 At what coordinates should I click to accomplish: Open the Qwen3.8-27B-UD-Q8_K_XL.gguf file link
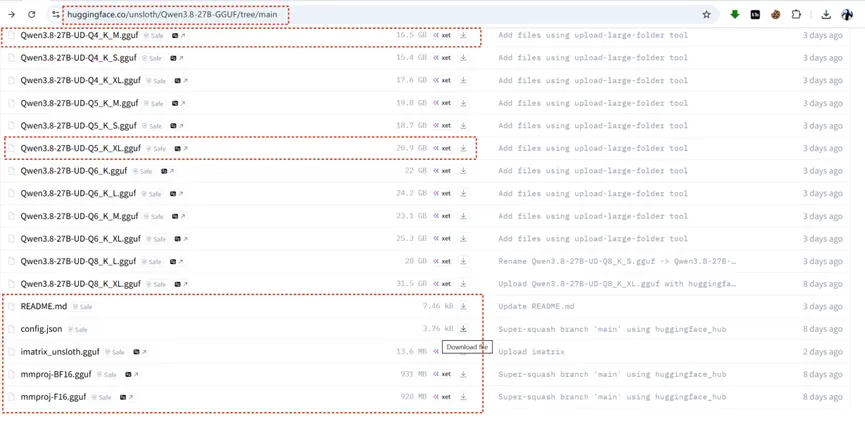click(81, 284)
